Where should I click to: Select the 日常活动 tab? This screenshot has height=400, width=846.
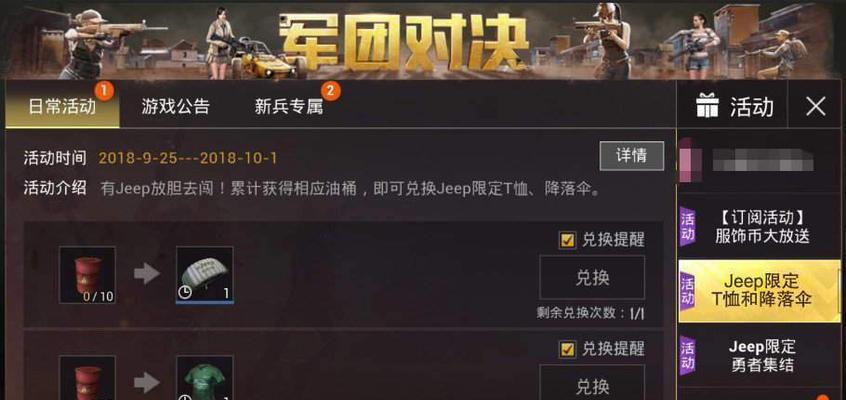pos(63,106)
